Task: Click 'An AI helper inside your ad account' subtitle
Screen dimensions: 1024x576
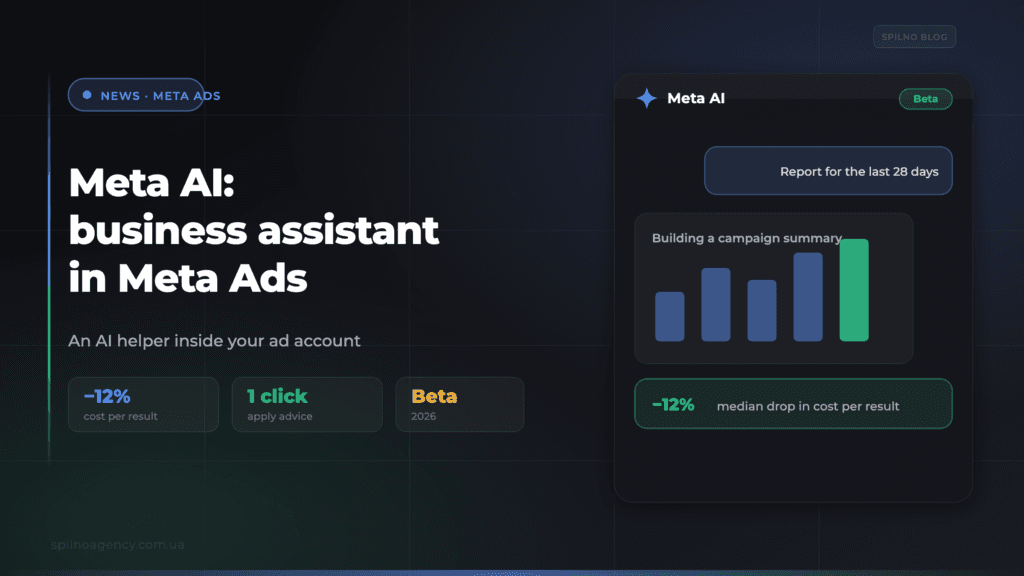Action: [214, 341]
